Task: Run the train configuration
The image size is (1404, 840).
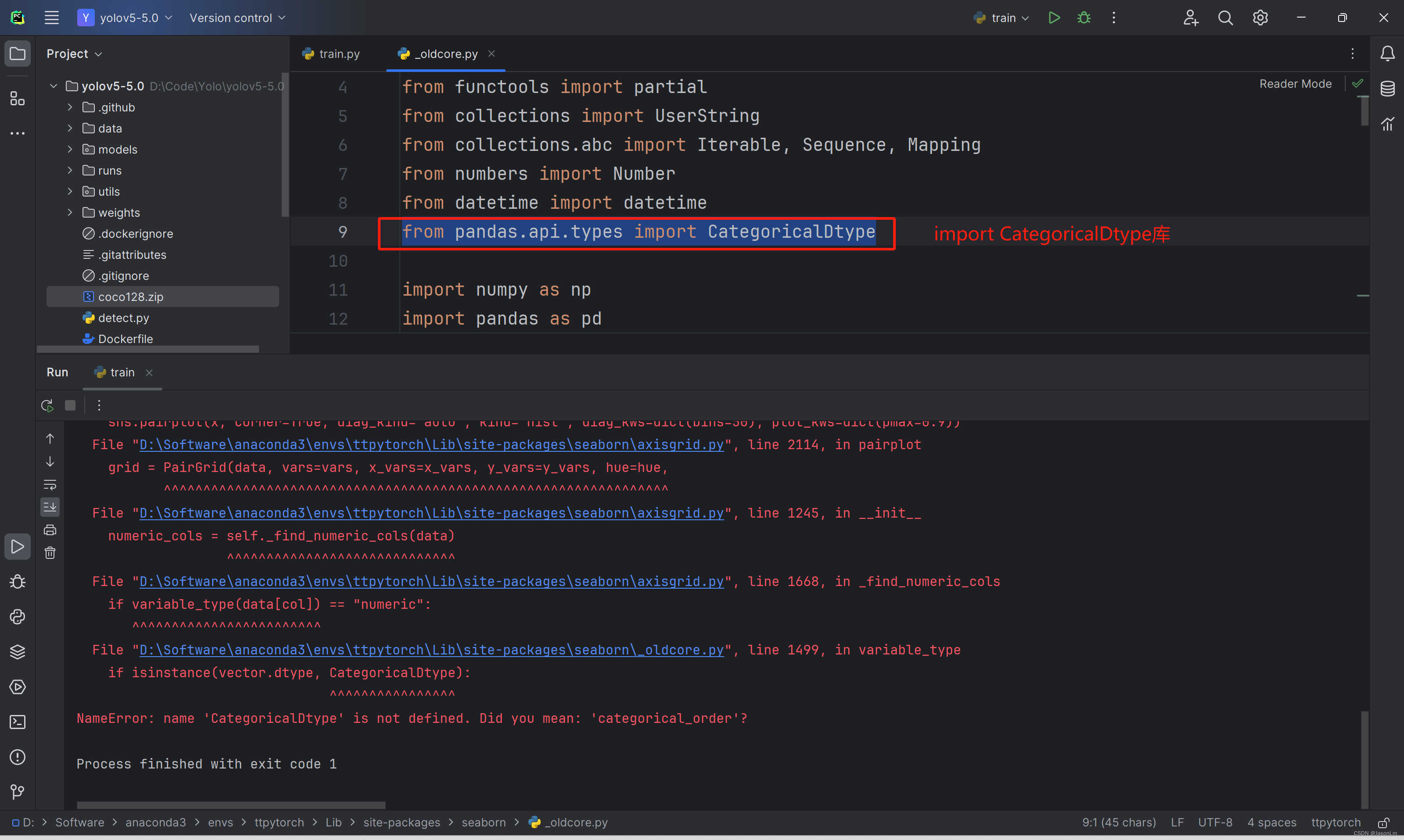Action: click(x=1054, y=18)
